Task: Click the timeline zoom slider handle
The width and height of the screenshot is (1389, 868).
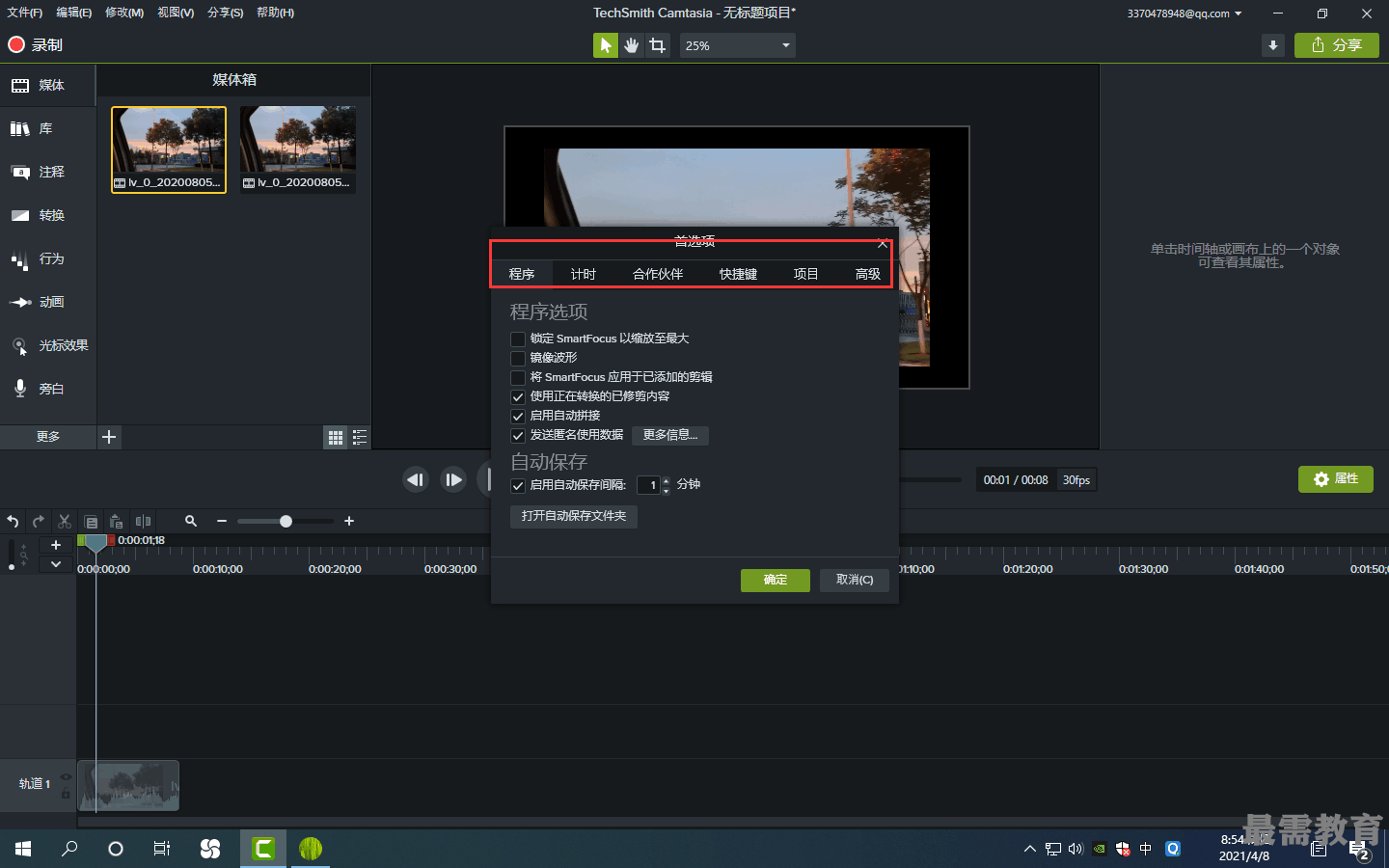Action: tap(286, 521)
